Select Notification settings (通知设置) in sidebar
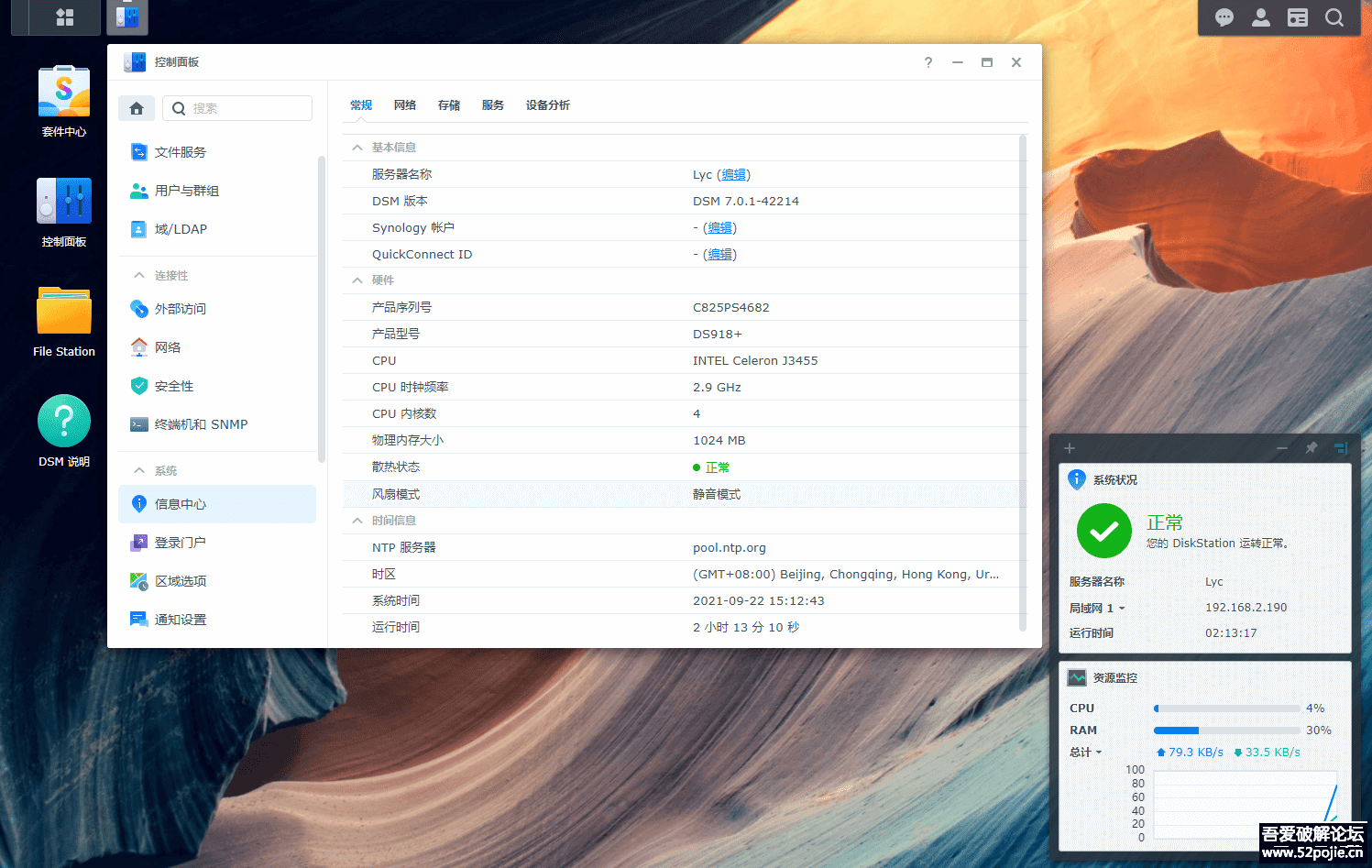1372x868 pixels. (x=217, y=620)
